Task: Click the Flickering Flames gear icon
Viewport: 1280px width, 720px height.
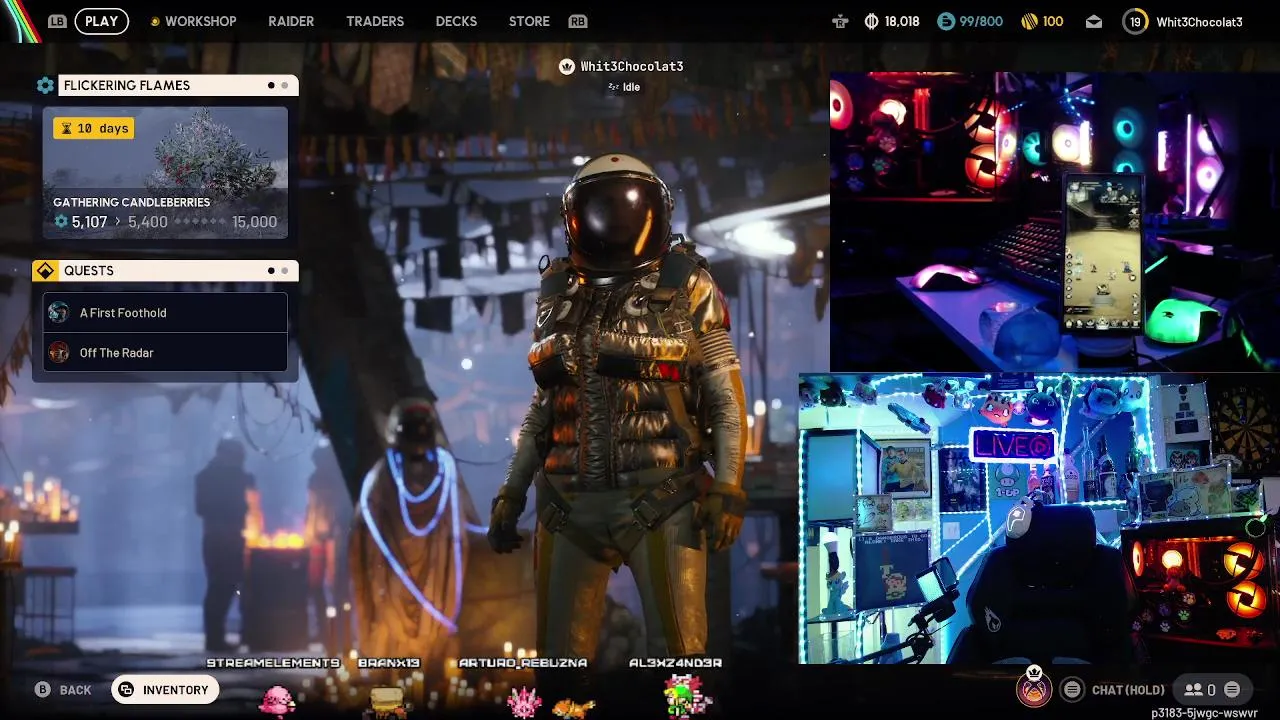Action: [45, 86]
